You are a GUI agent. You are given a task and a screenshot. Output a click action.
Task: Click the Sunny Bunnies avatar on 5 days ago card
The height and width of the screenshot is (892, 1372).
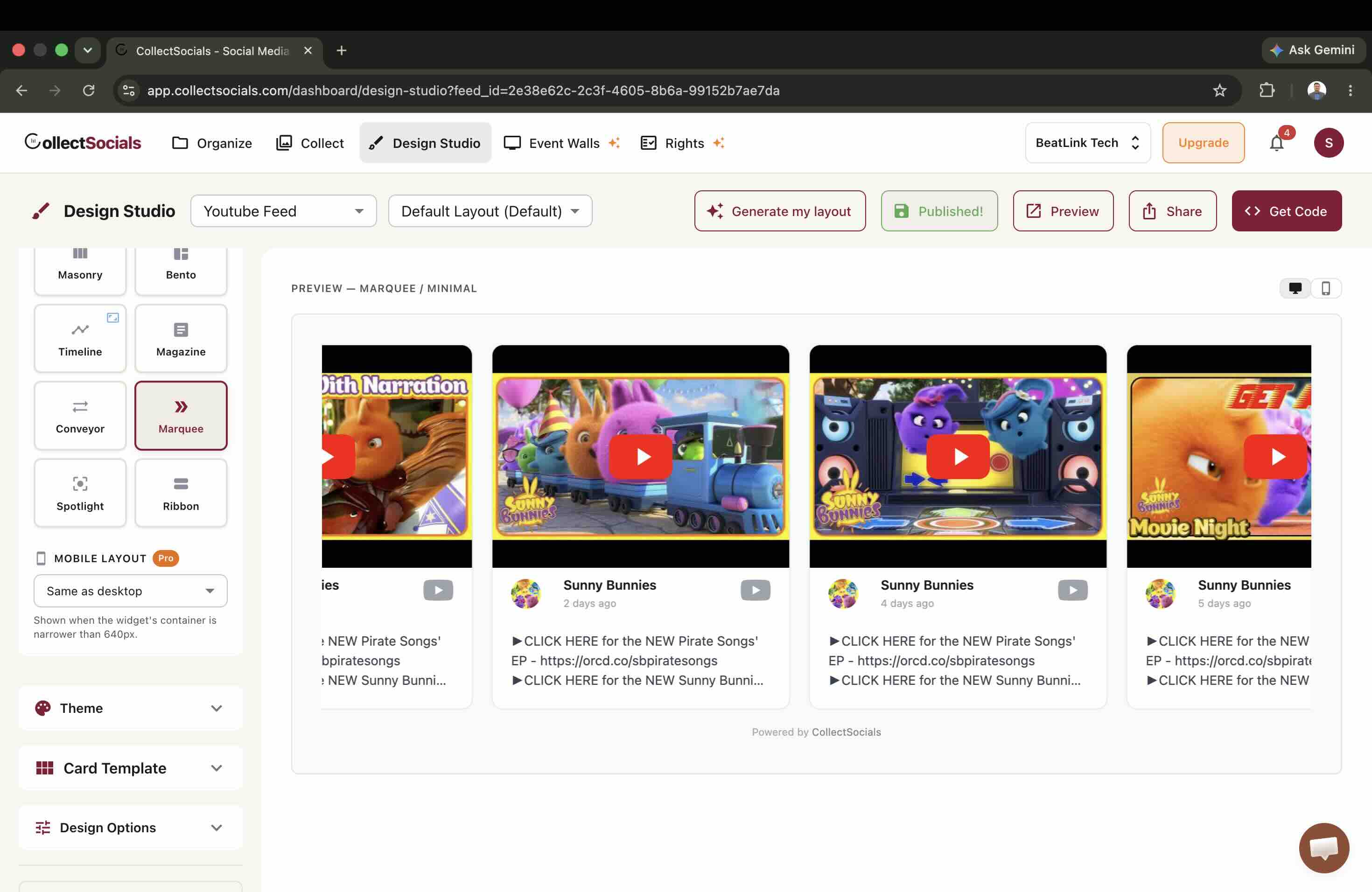1160,593
